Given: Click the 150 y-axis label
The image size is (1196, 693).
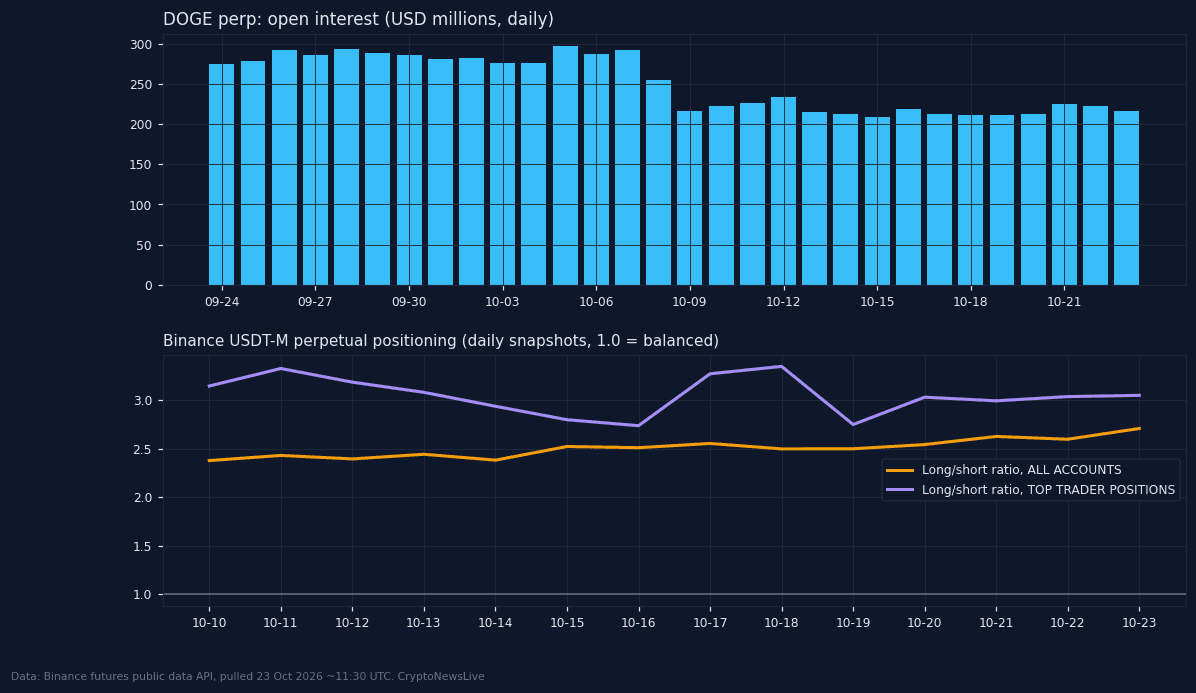Looking at the screenshot, I should [141, 165].
